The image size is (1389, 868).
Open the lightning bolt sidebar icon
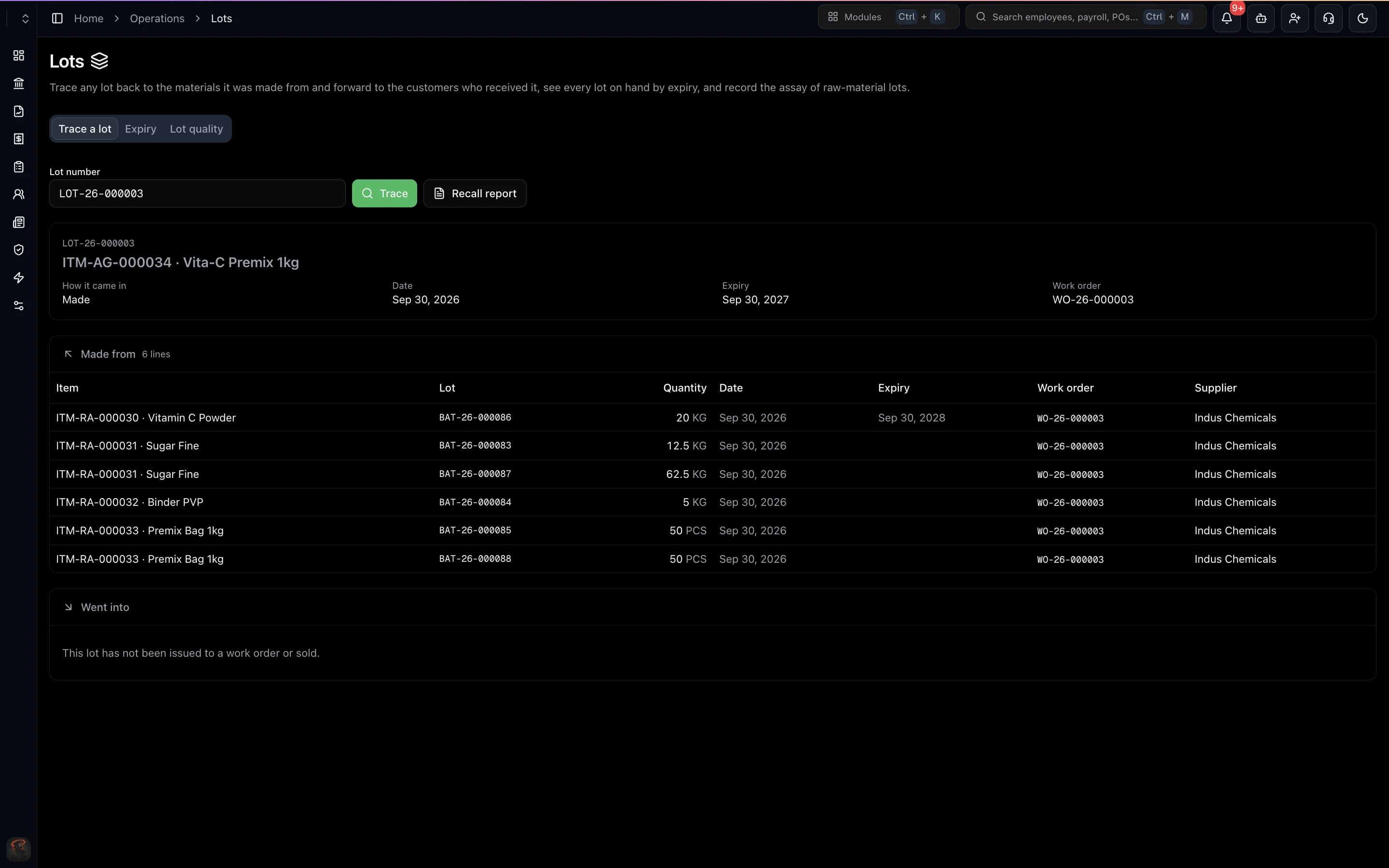(18, 278)
